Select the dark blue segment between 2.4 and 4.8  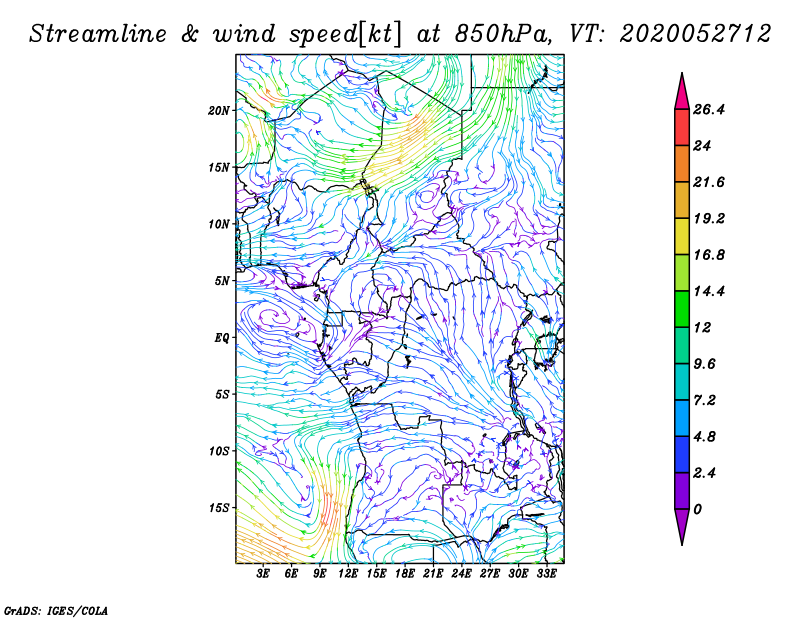click(x=682, y=454)
